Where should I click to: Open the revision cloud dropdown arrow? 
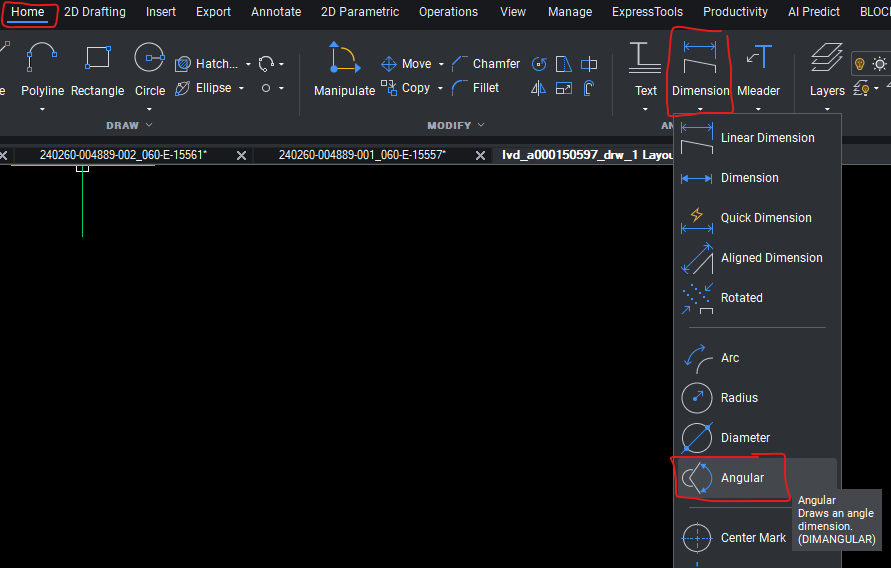click(x=281, y=64)
